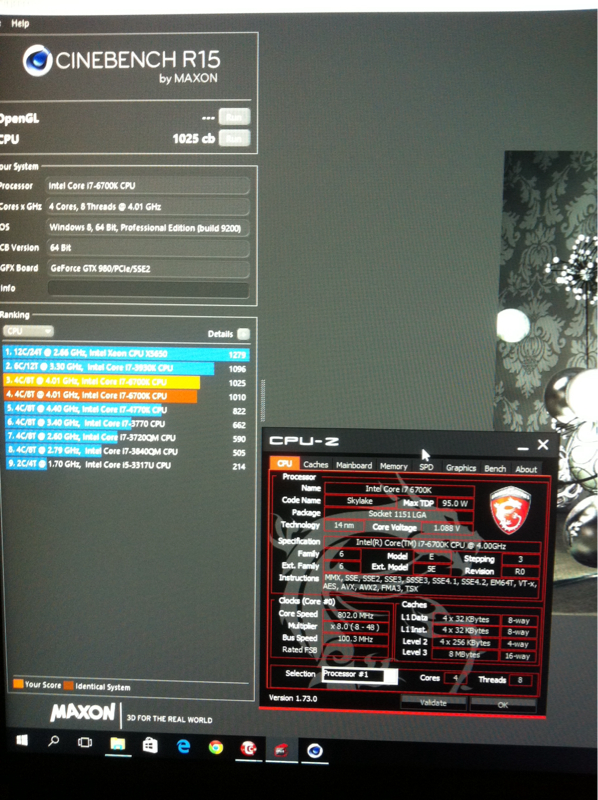Toggle the Details checkbox in the Ranking panel
This screenshot has height=800, width=598.
pos(244,334)
